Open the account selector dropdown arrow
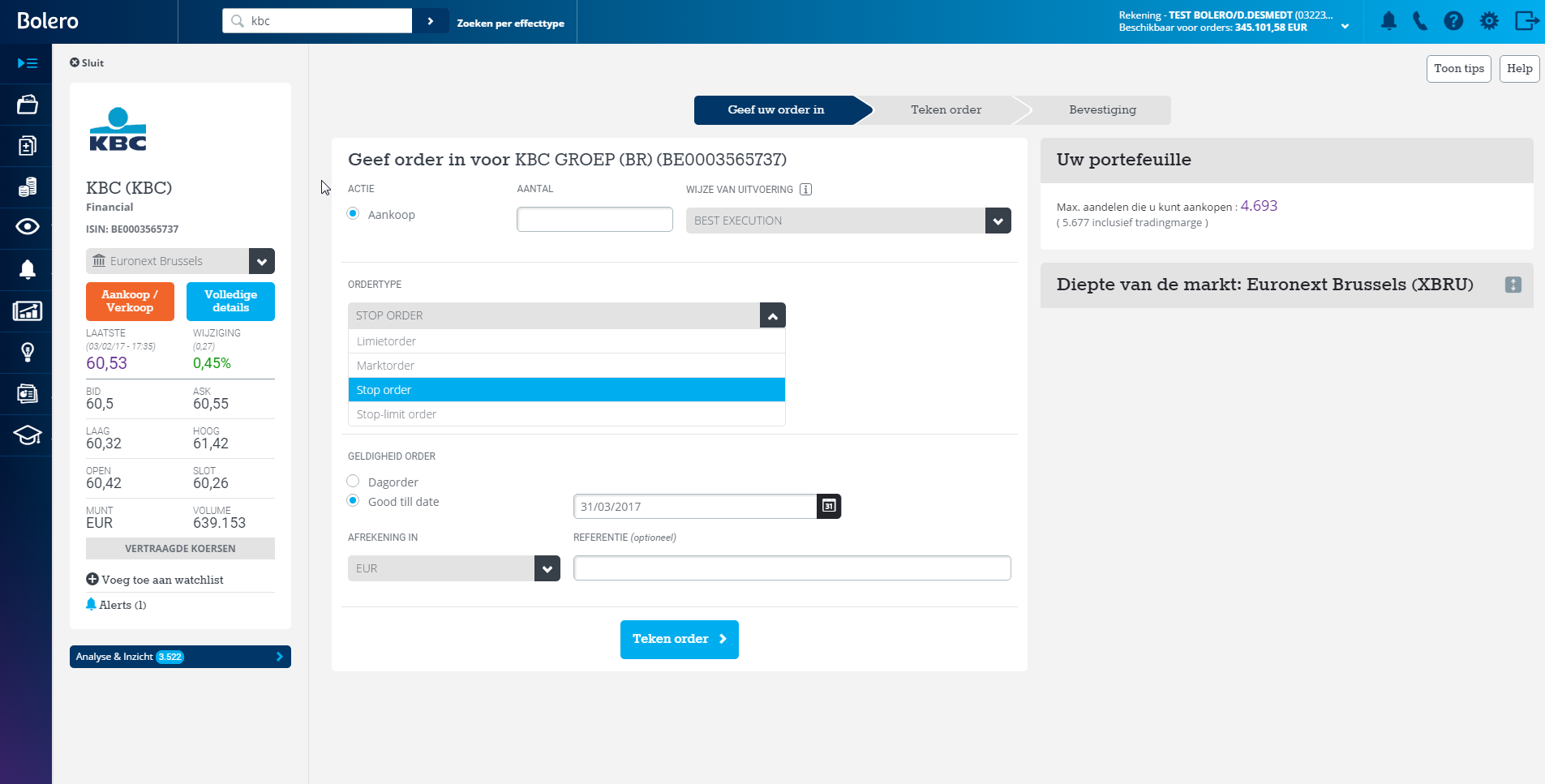 1345,26
